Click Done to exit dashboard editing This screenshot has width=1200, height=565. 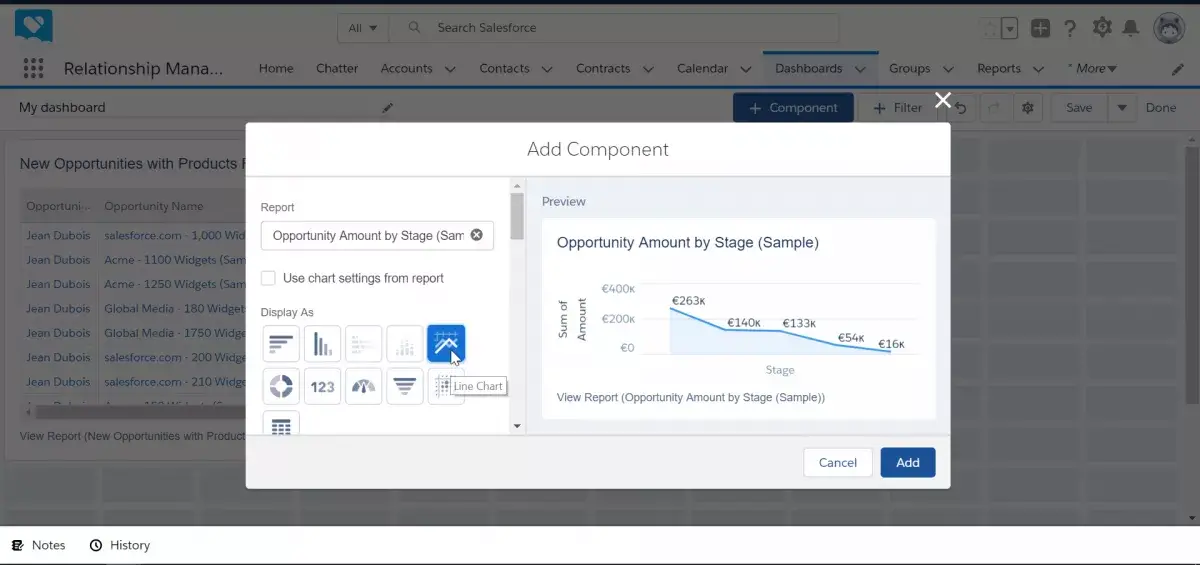tap(1161, 108)
